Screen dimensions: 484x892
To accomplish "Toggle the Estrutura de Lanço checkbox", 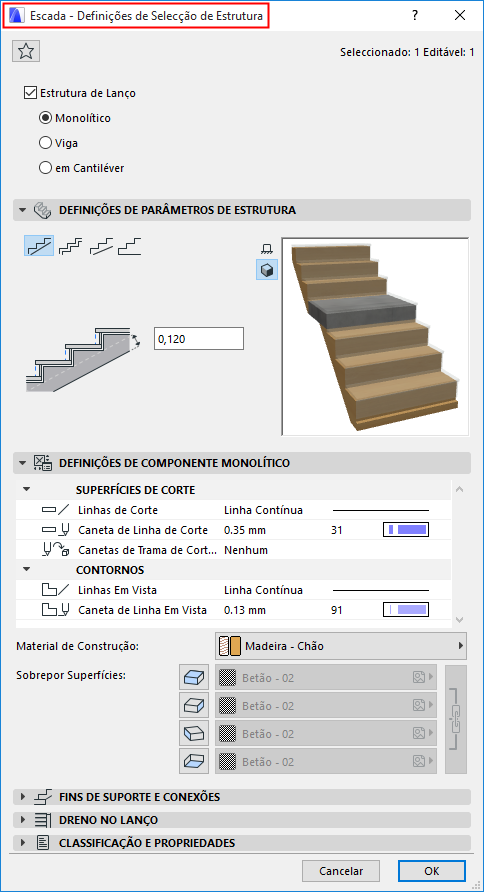I will pos(31,93).
